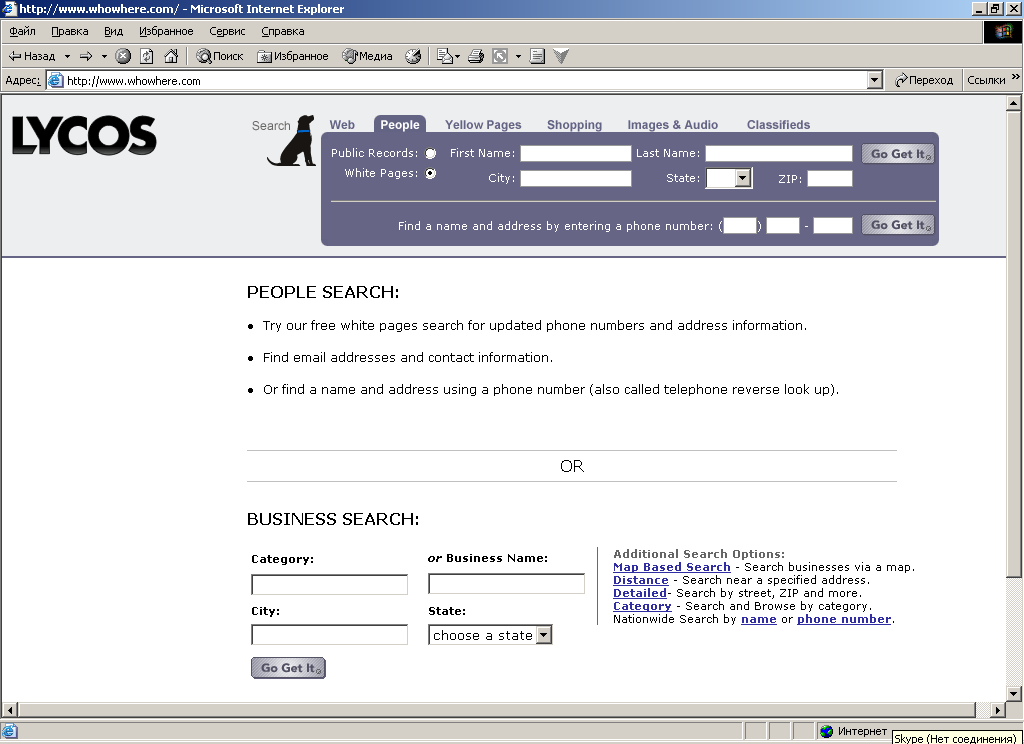Click Go Get It for phone number lookup
The height and width of the screenshot is (744, 1024).
point(898,225)
